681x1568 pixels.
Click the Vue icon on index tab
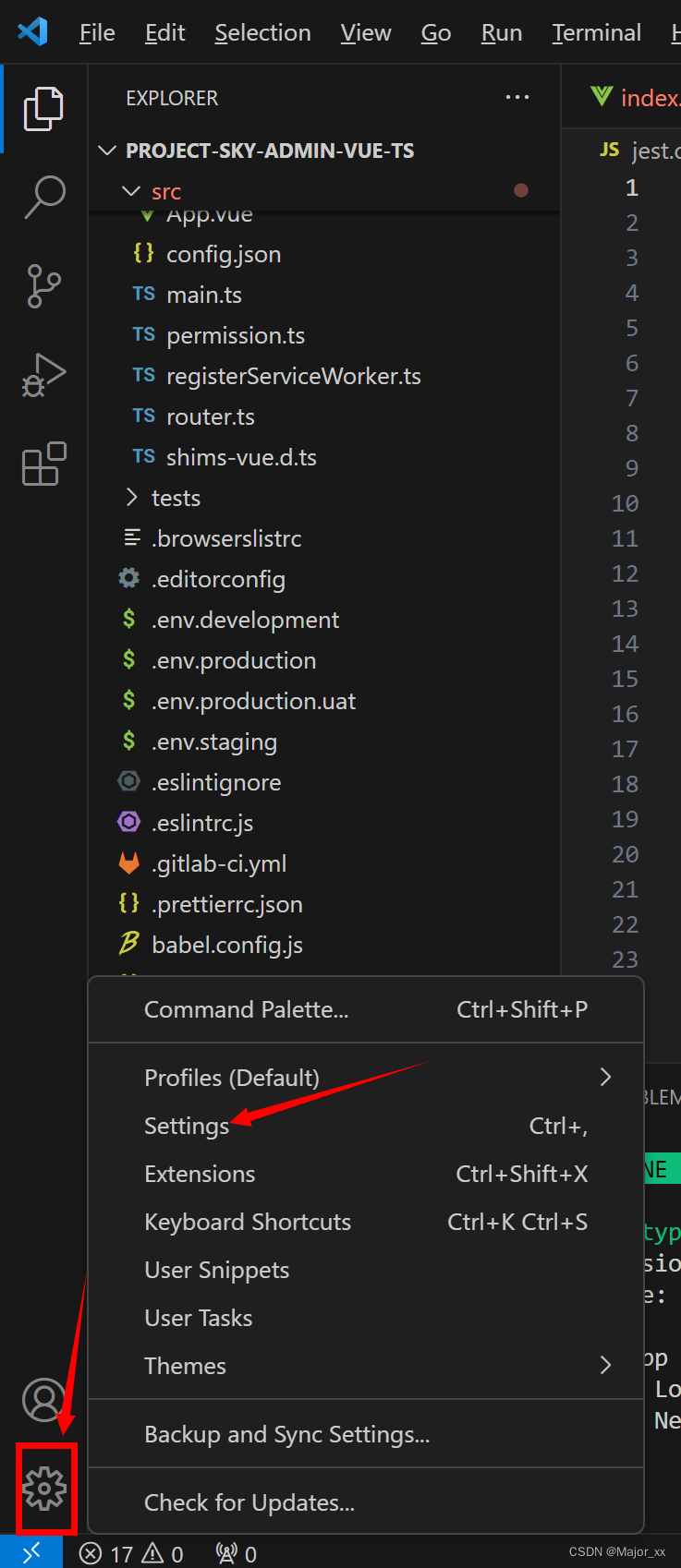point(602,96)
